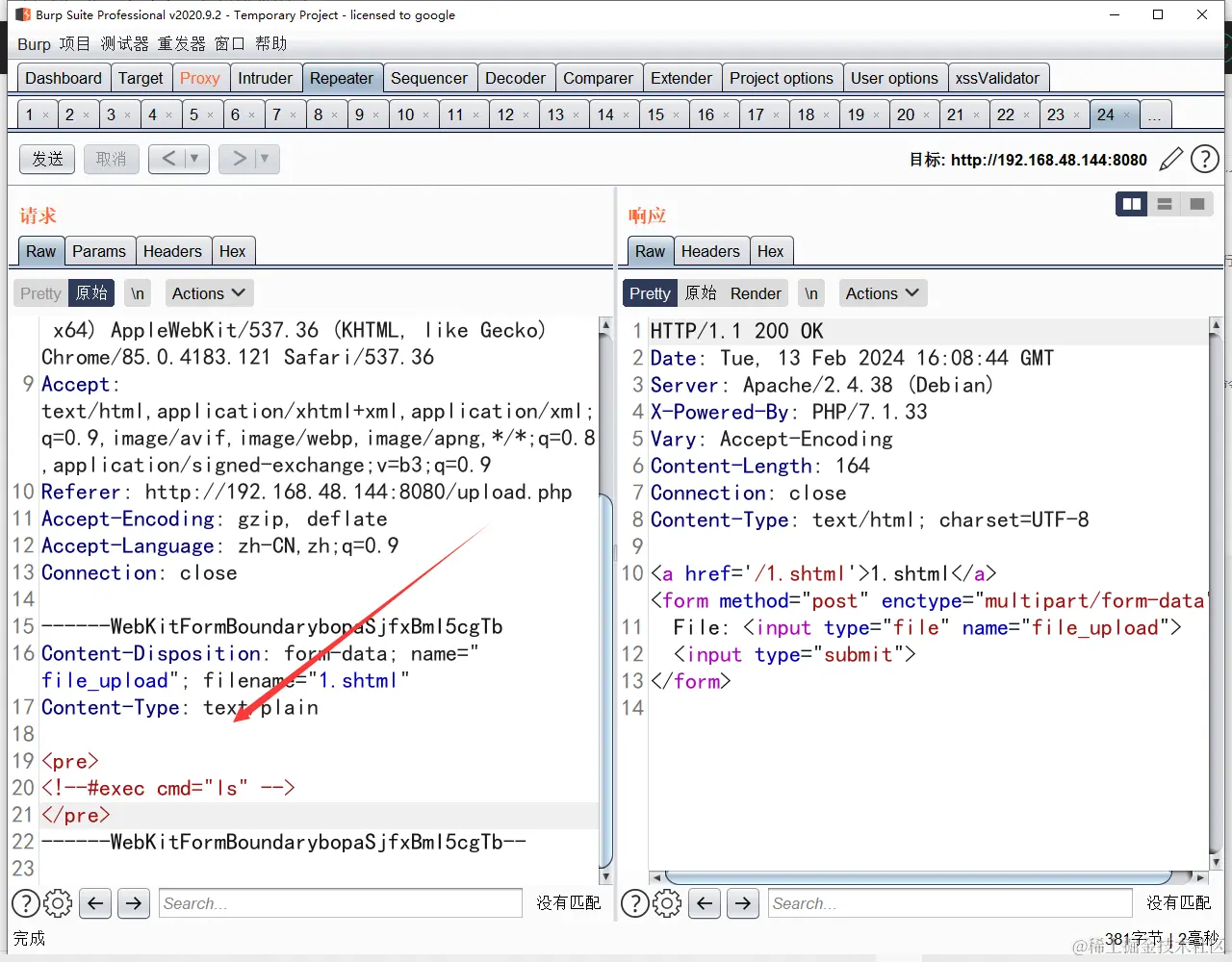Toggle response \n non-printable characters

(811, 293)
